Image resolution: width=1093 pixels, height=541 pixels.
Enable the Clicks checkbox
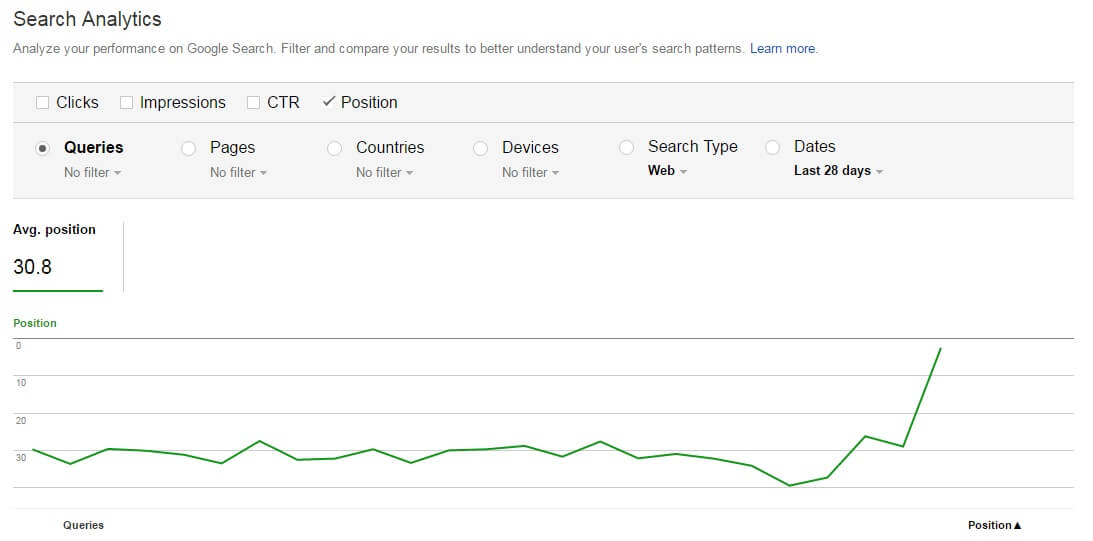[43, 102]
